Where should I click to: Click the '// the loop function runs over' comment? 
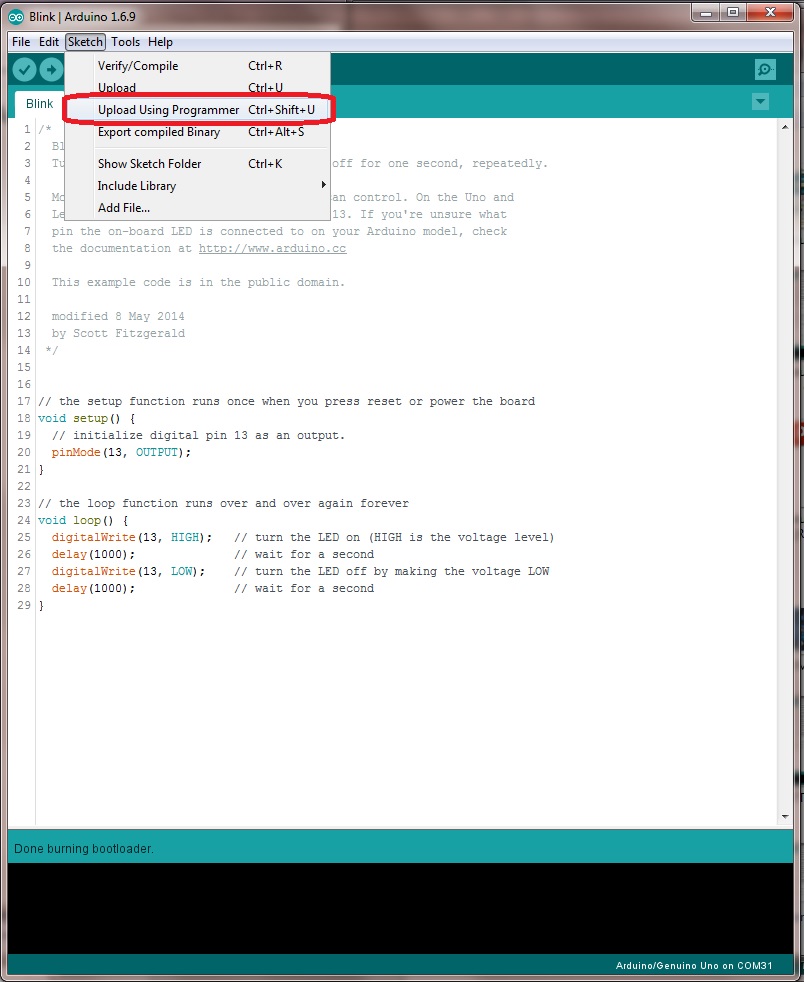[223, 503]
